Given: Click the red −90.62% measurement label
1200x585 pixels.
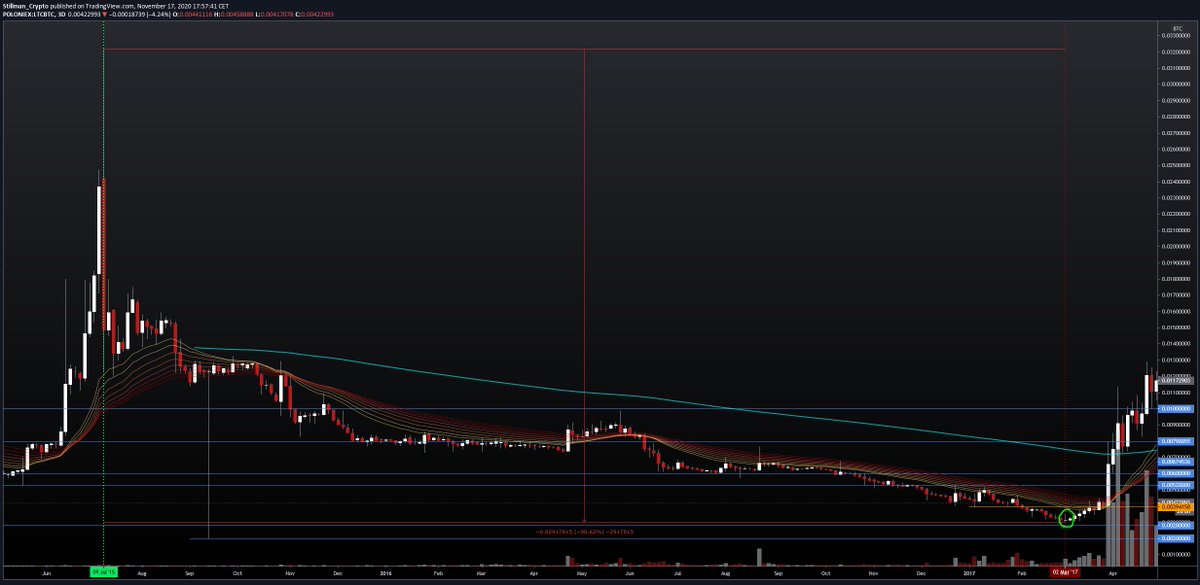Looking at the screenshot, I should (x=585, y=532).
